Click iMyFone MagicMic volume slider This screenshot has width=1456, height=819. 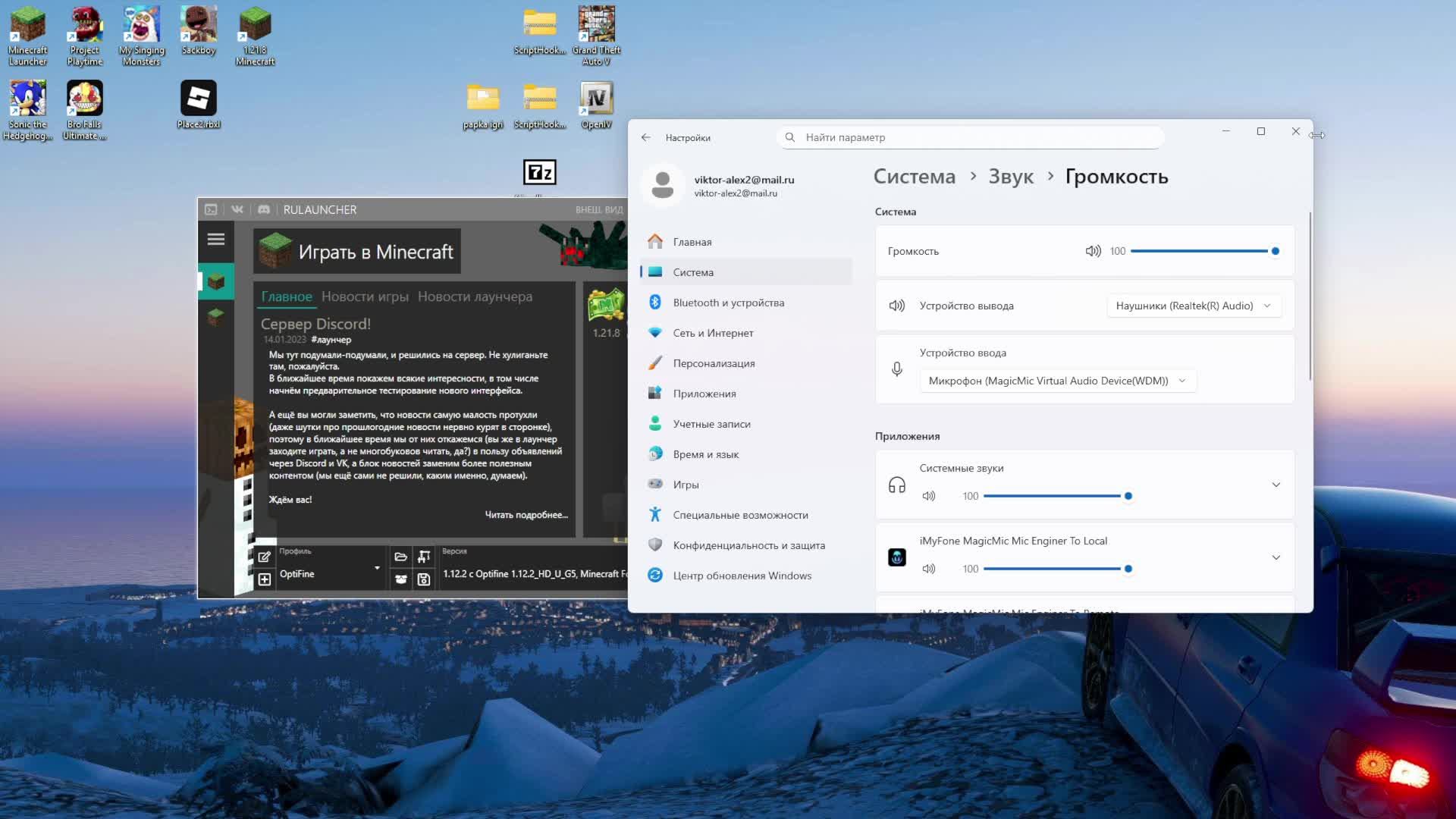1055,569
